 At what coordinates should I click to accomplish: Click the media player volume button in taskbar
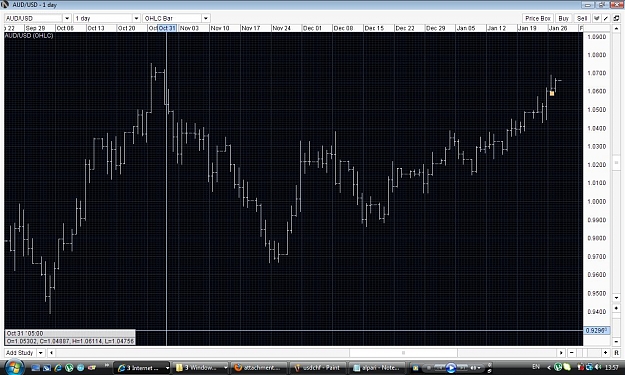[474, 368]
